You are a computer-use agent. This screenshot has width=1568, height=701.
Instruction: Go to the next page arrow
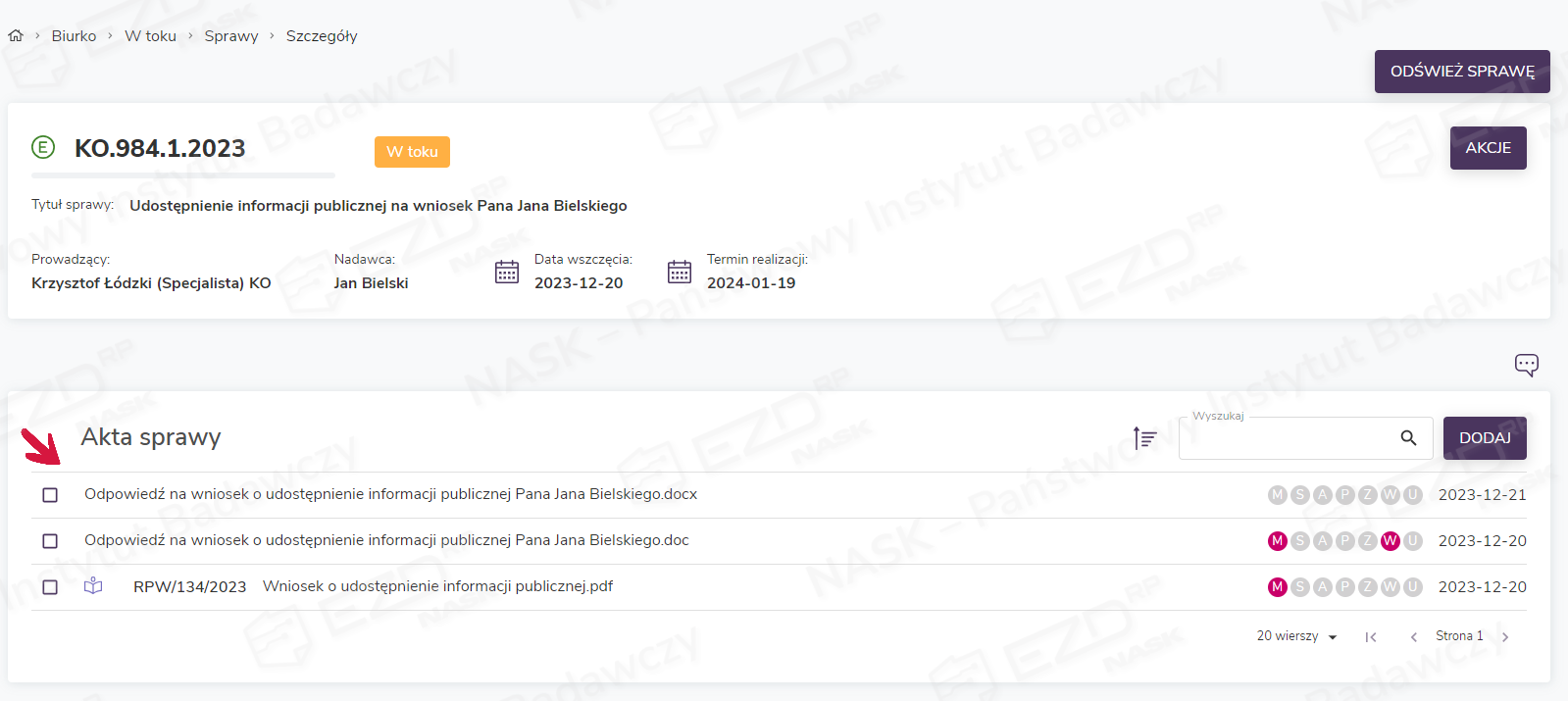1505,637
